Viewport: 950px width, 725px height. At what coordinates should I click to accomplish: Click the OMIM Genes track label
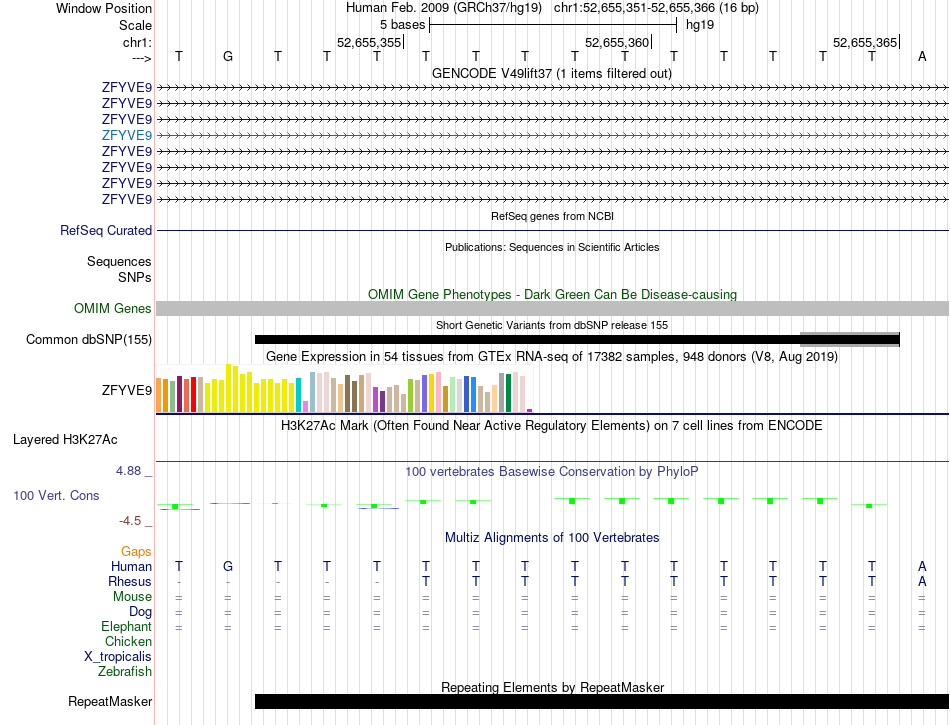pyautogui.click(x=113, y=309)
